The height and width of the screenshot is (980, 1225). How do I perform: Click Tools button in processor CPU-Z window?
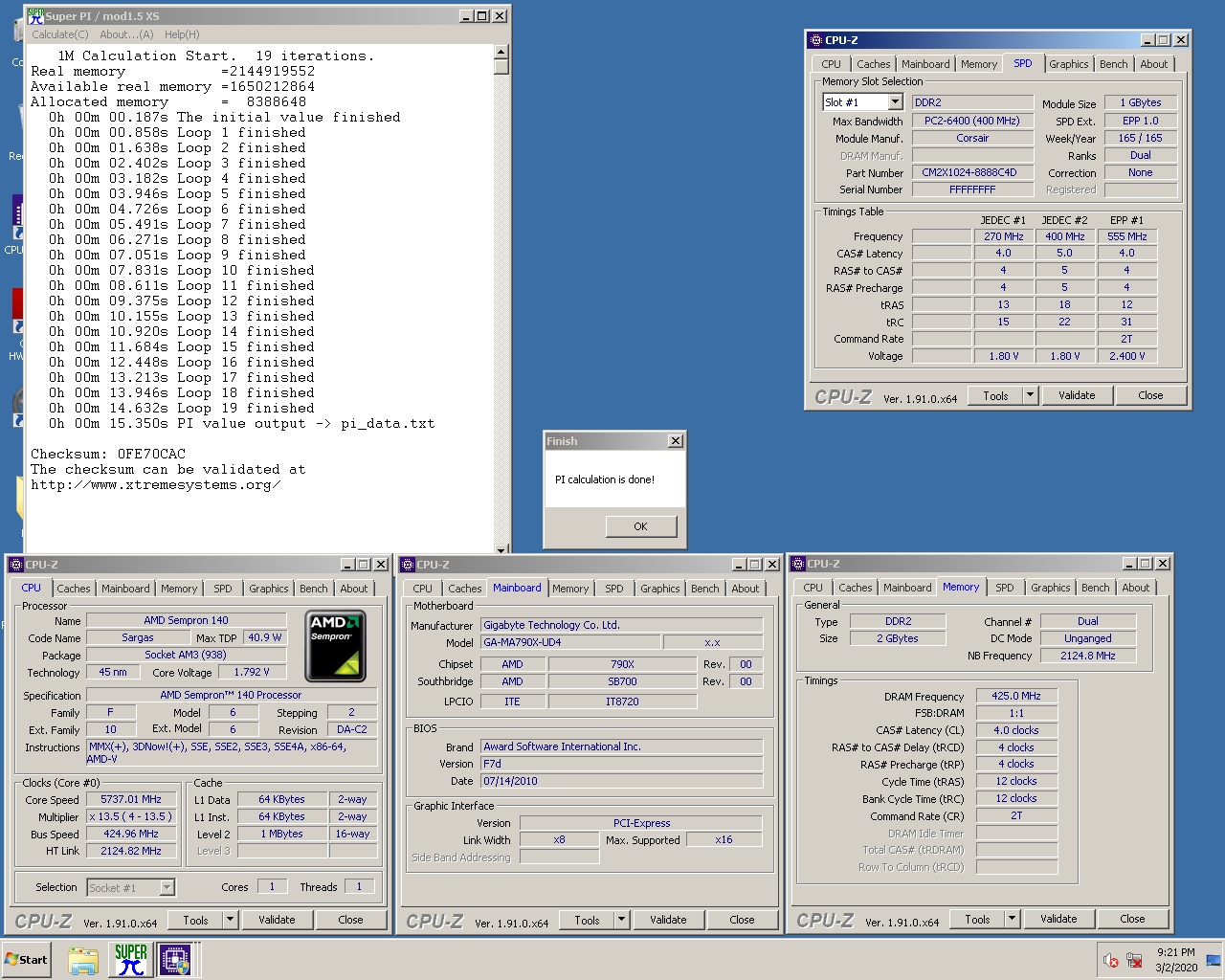tap(195, 920)
